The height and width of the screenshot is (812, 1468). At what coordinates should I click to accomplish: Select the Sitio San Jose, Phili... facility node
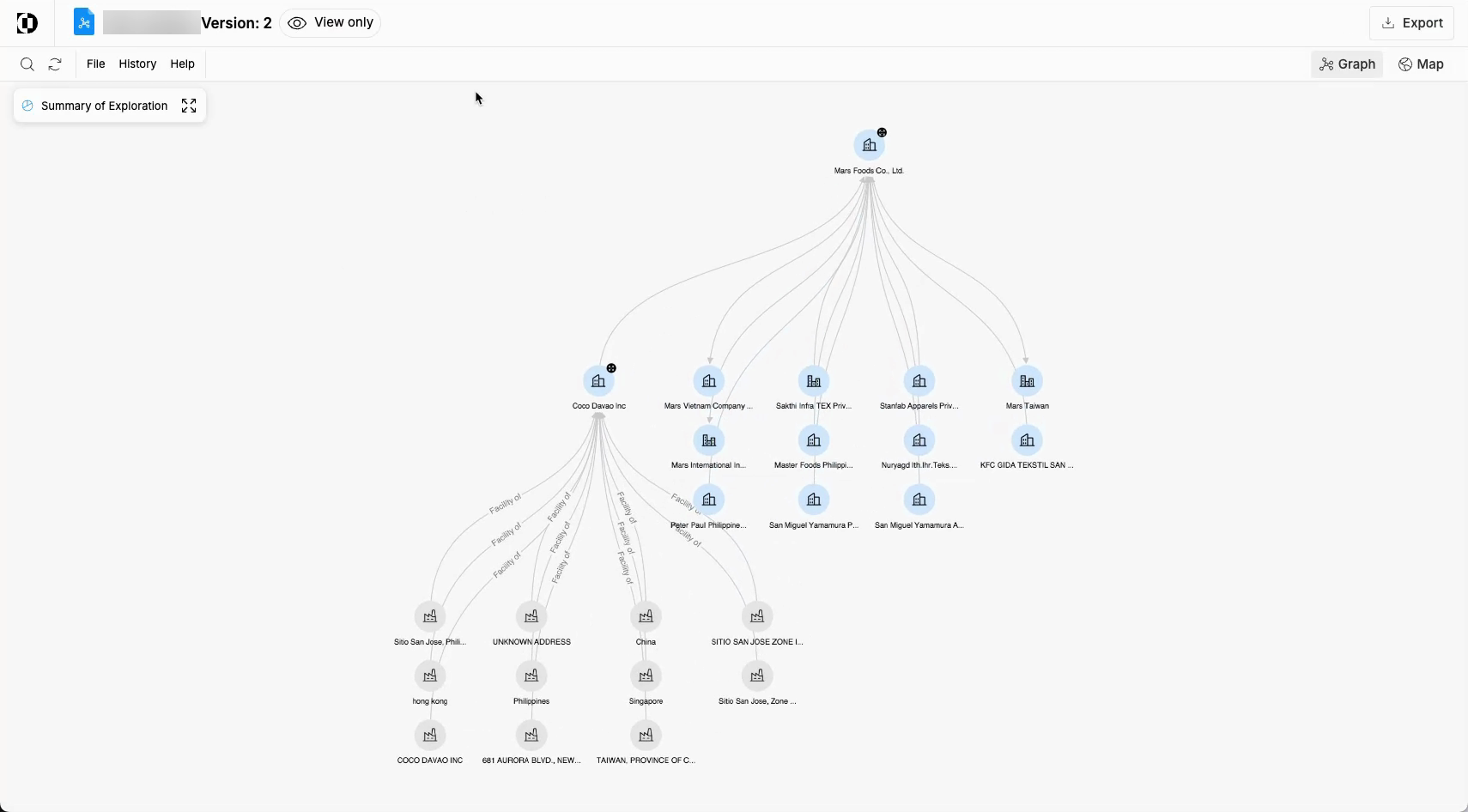[430, 616]
